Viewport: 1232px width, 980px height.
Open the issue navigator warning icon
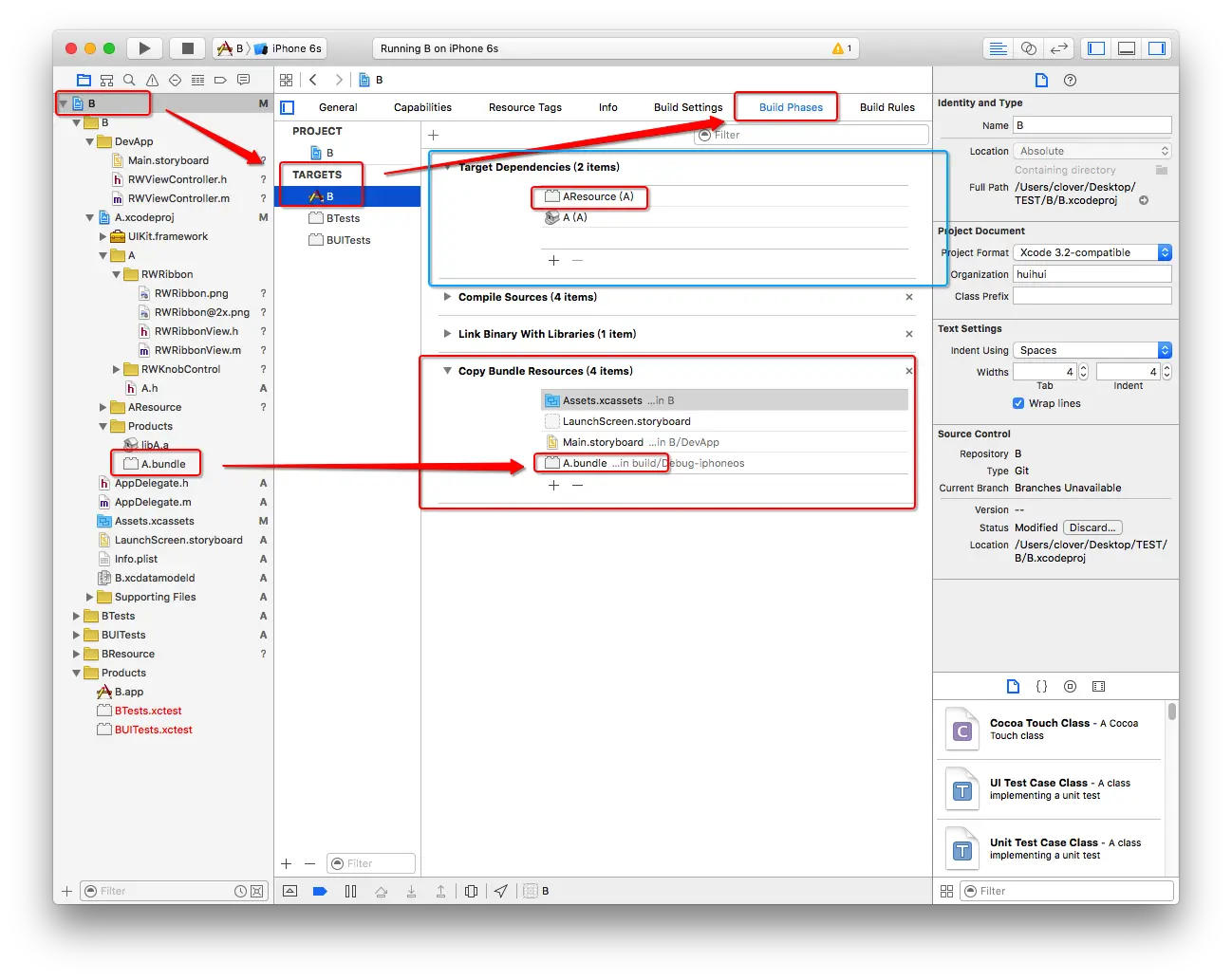(x=152, y=81)
